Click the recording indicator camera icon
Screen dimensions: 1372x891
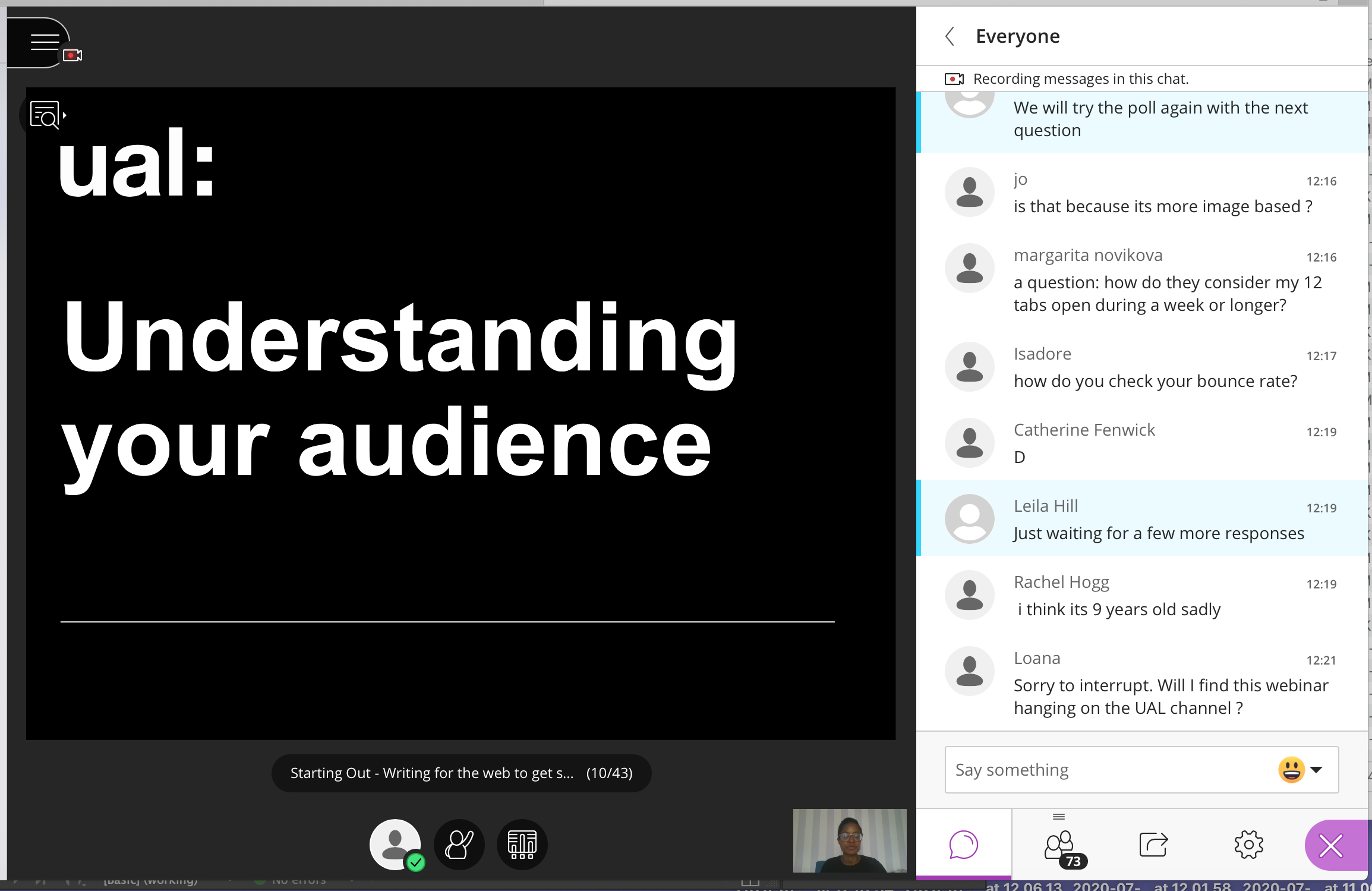[x=72, y=55]
